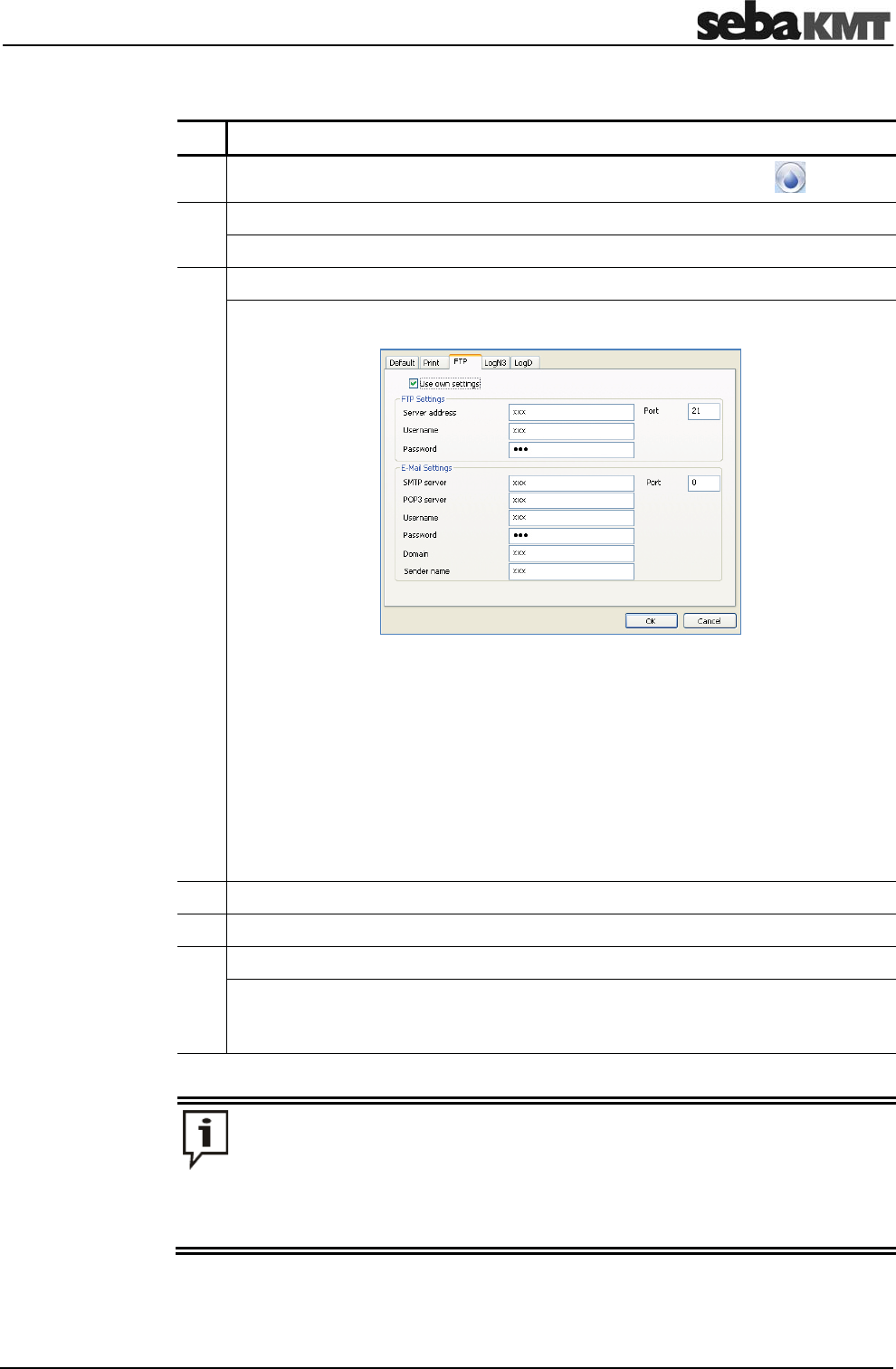Switch to the Default tab
The width and height of the screenshot is (896, 1369).
[402, 362]
